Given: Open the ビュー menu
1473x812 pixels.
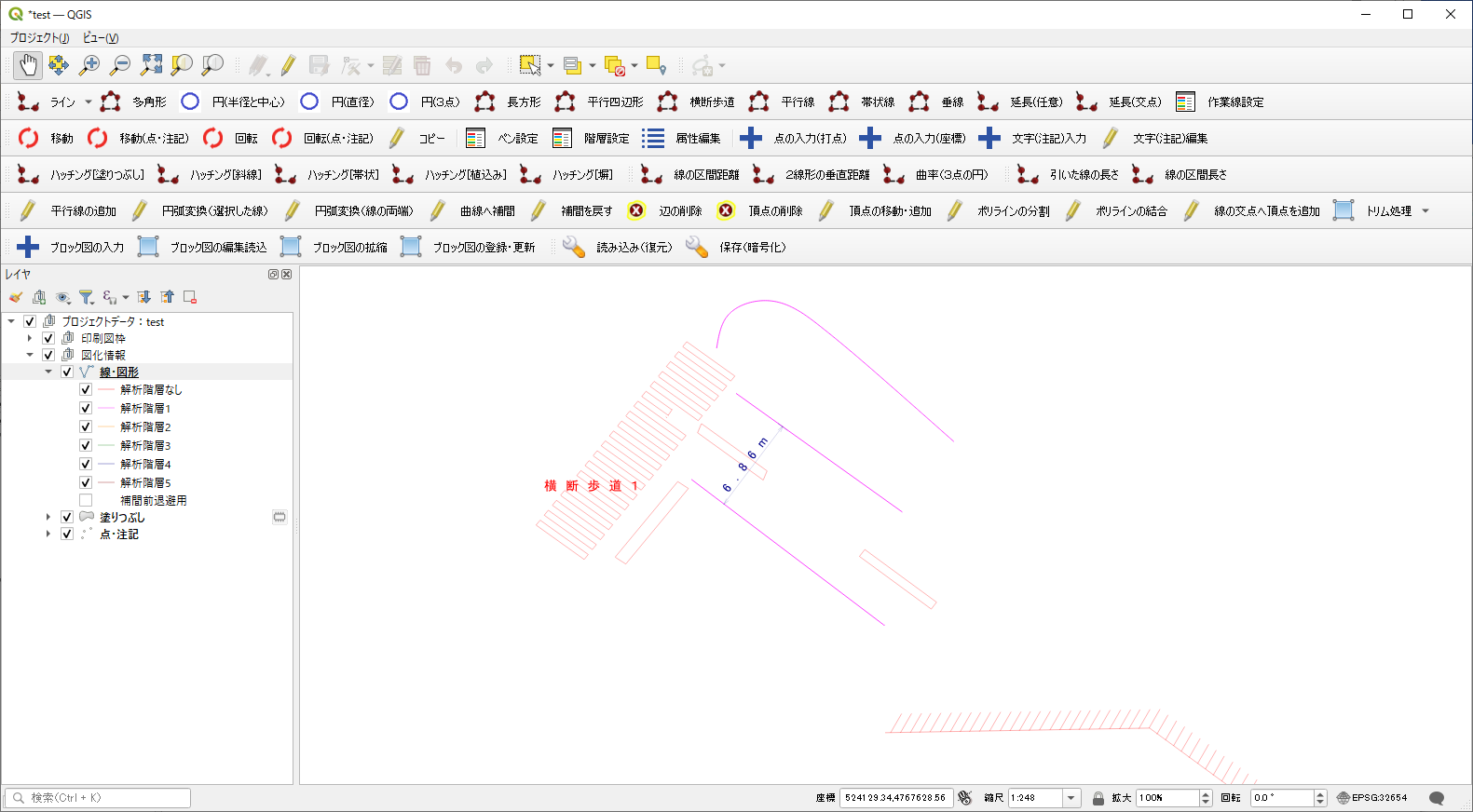Looking at the screenshot, I should click(x=100, y=38).
